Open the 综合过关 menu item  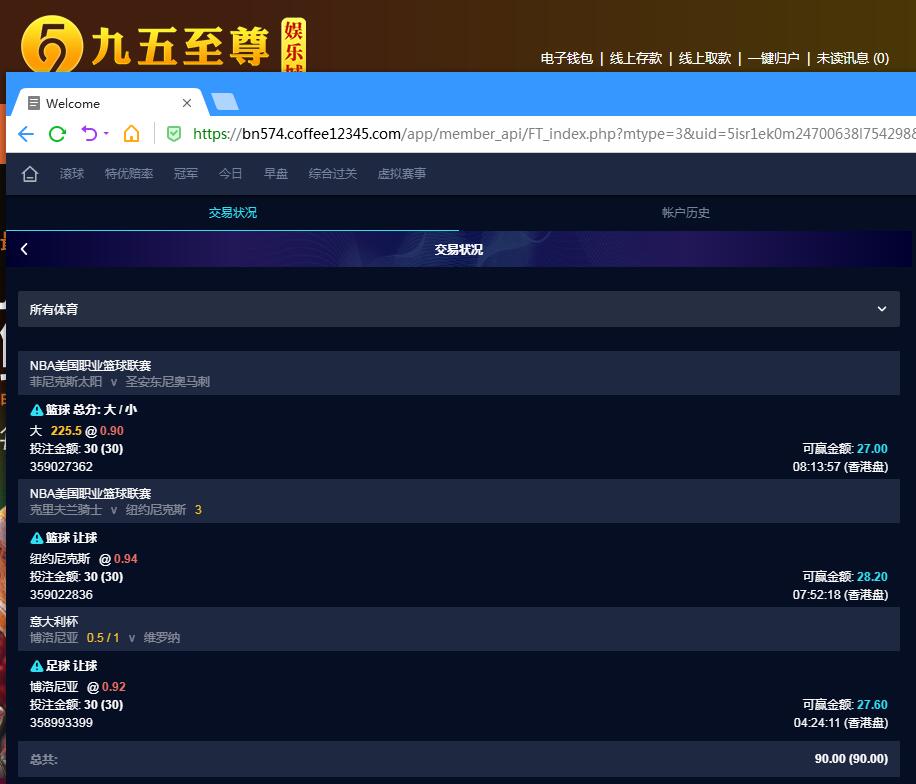click(333, 174)
